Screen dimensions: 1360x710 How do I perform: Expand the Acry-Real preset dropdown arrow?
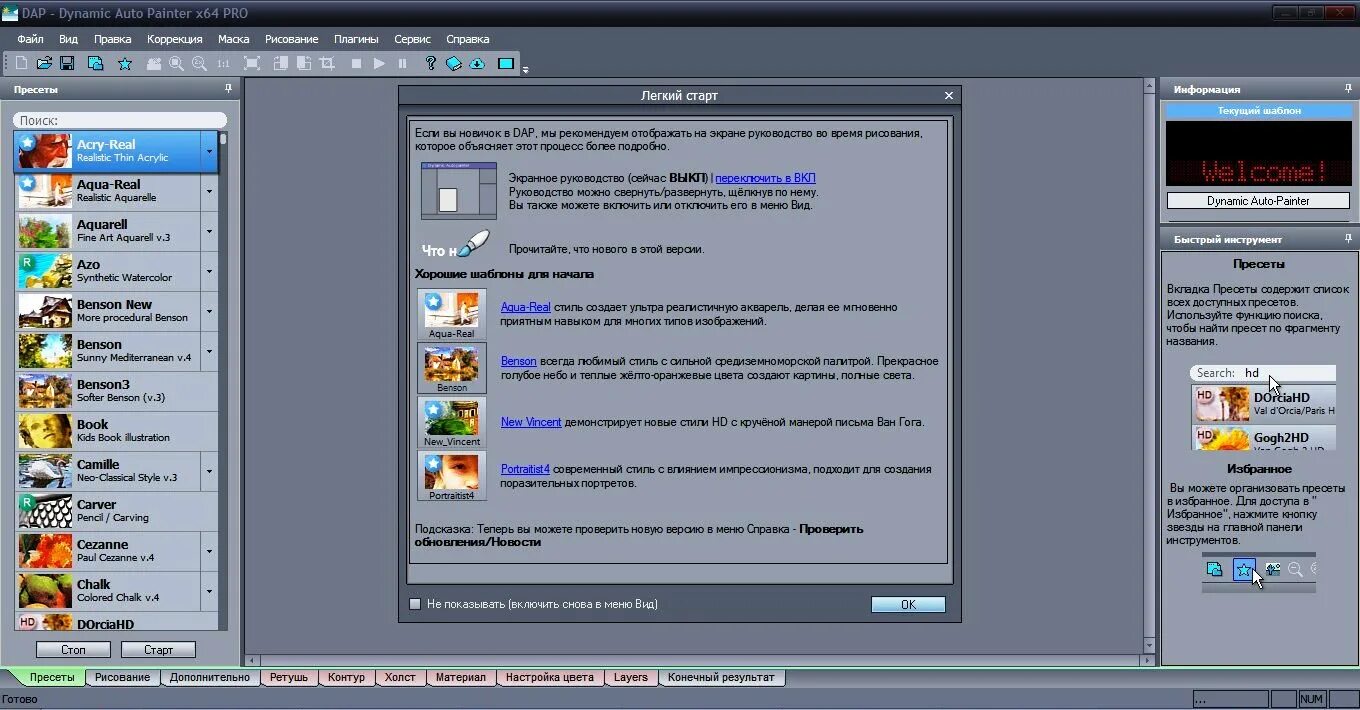coord(209,152)
